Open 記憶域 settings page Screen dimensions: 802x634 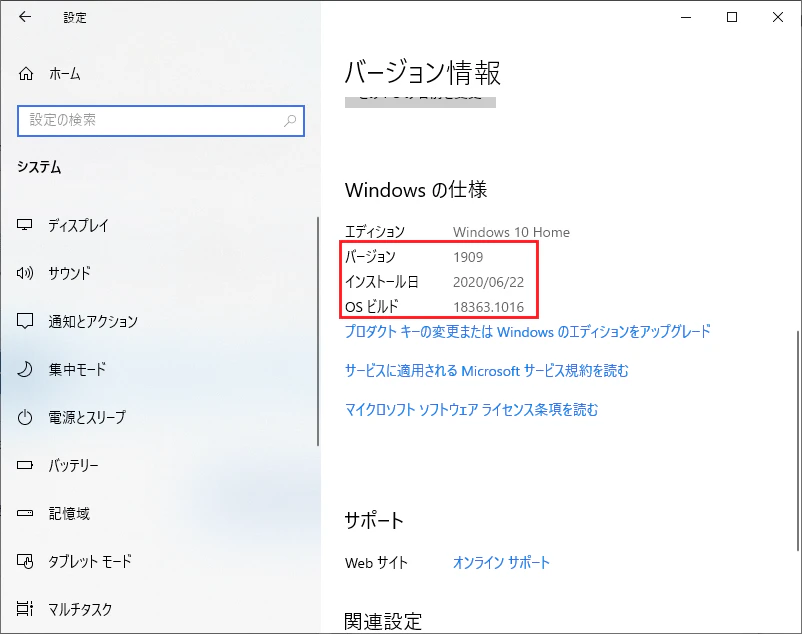[69, 513]
